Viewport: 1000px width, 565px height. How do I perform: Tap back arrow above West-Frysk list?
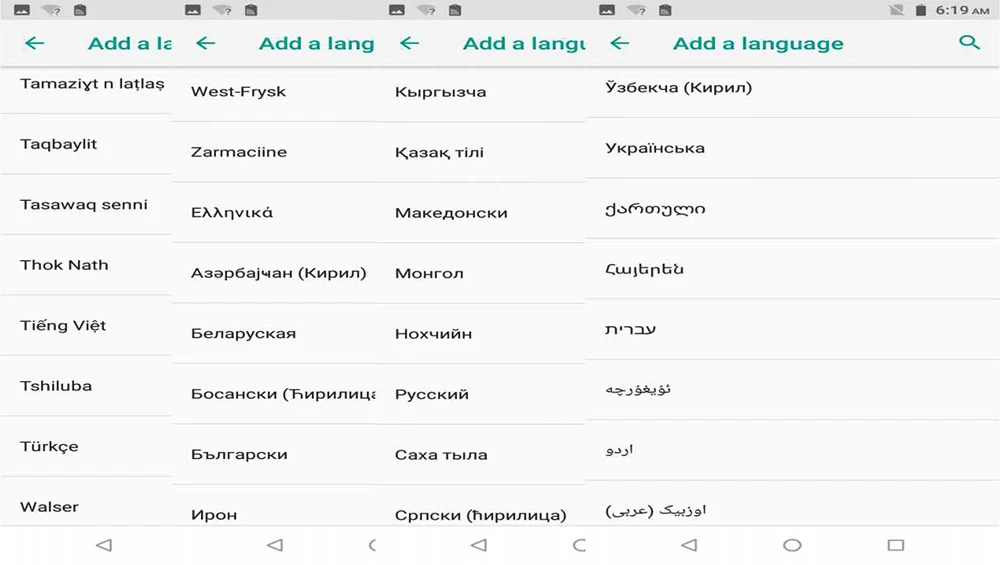205,43
